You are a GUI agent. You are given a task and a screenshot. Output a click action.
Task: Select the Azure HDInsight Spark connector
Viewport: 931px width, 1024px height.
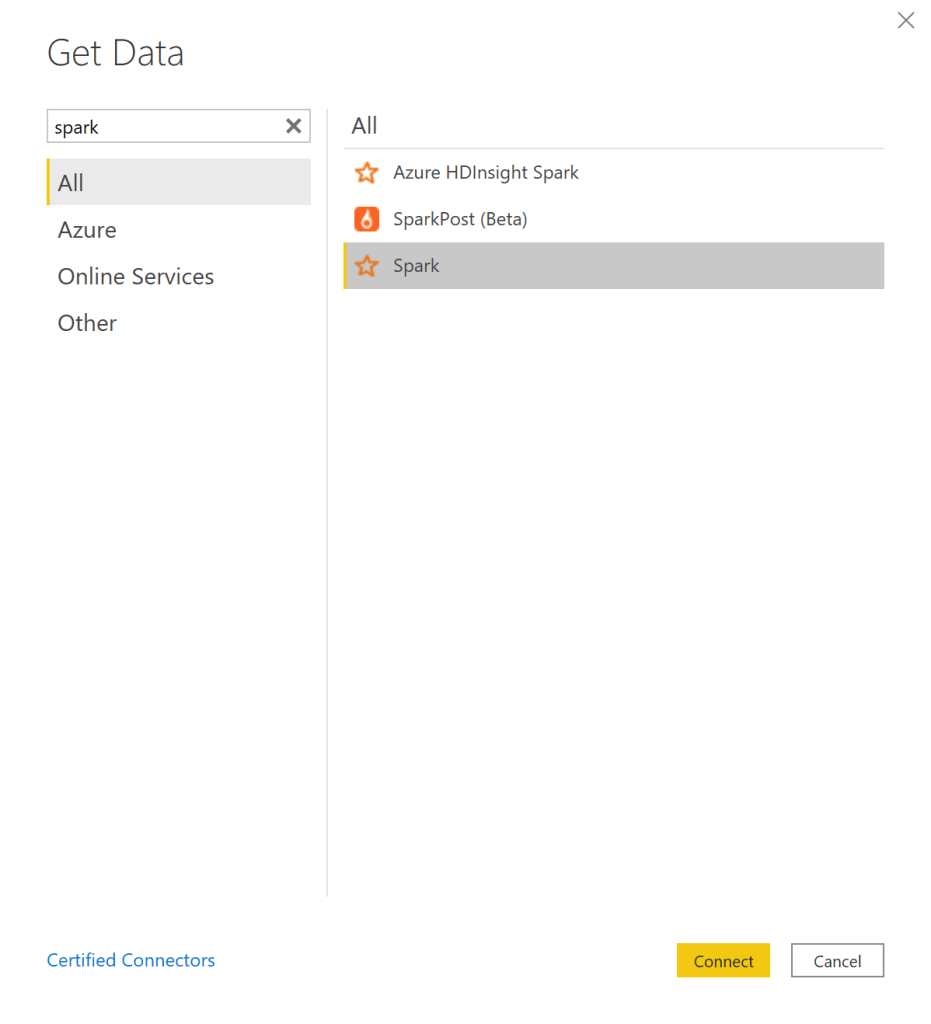pyautogui.click(x=486, y=172)
